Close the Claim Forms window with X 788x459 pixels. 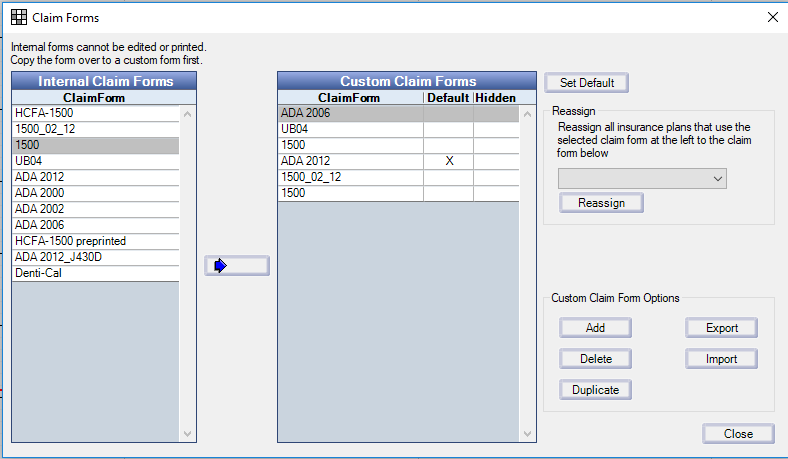point(773,17)
